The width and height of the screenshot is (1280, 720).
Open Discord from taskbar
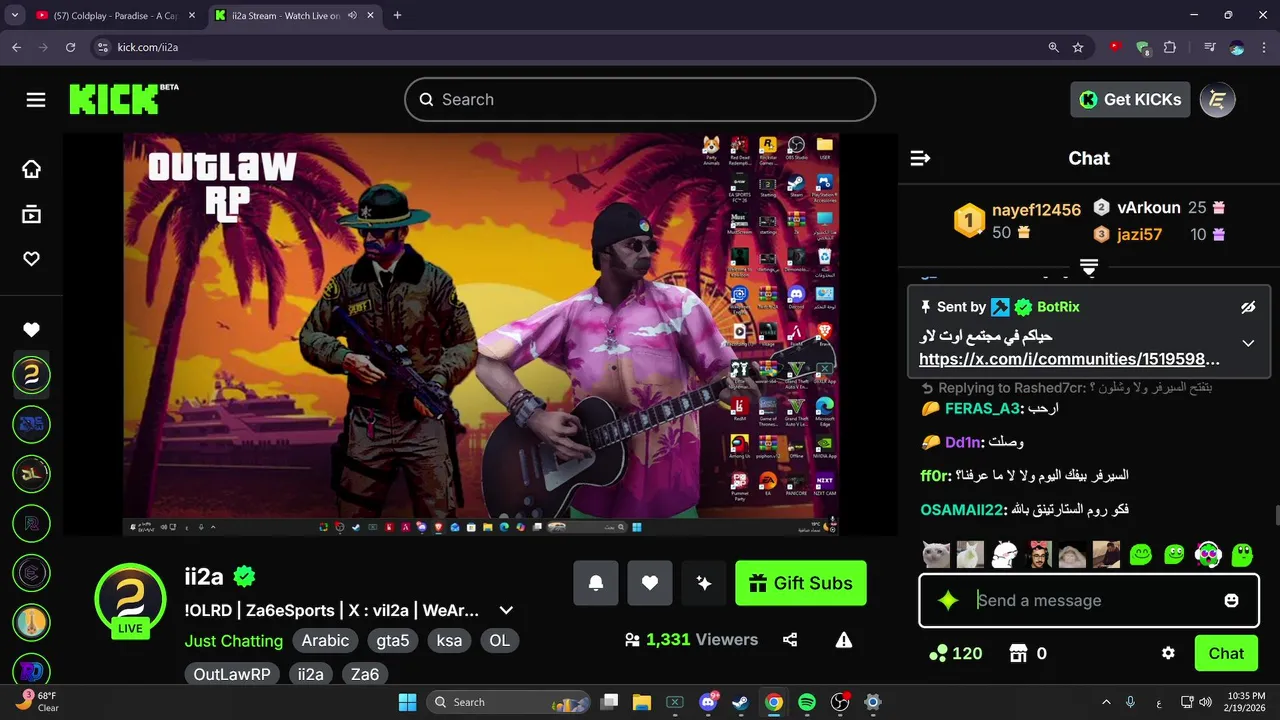(708, 702)
